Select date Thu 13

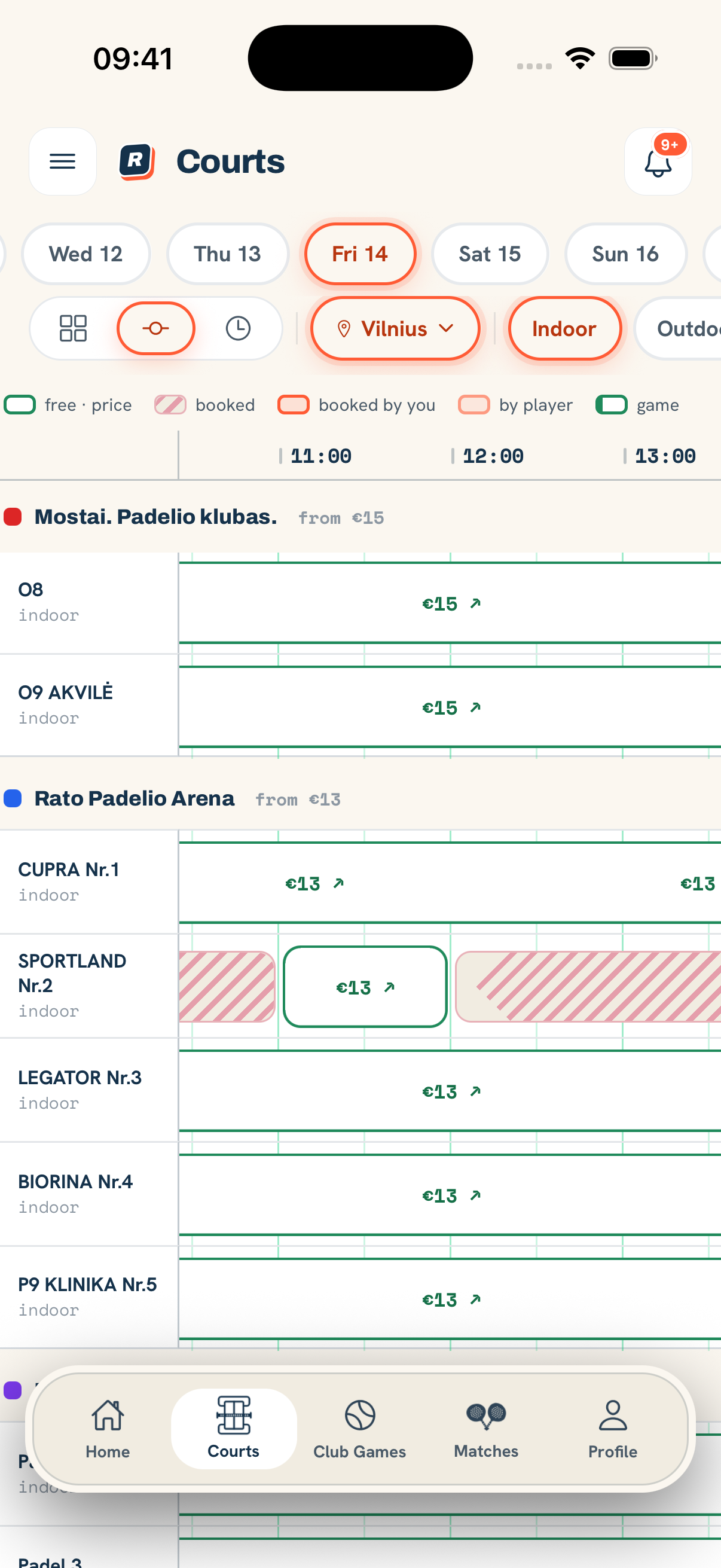click(x=228, y=254)
